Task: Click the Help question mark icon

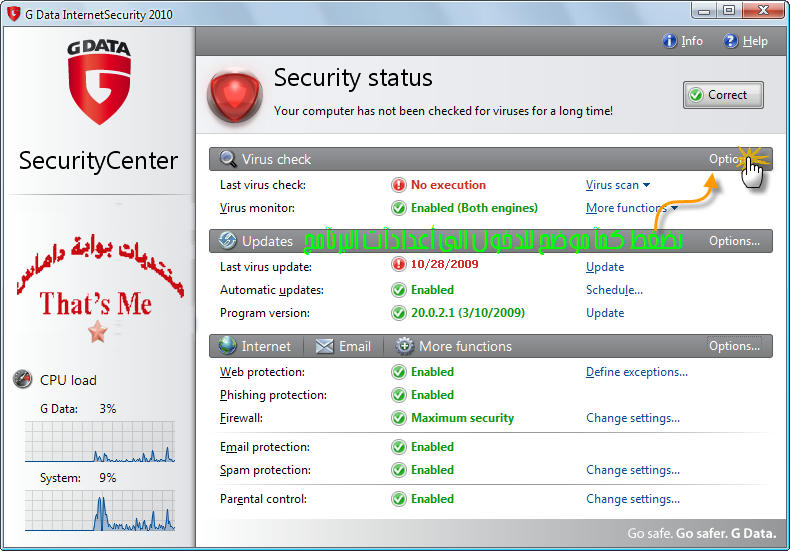Action: coord(731,41)
